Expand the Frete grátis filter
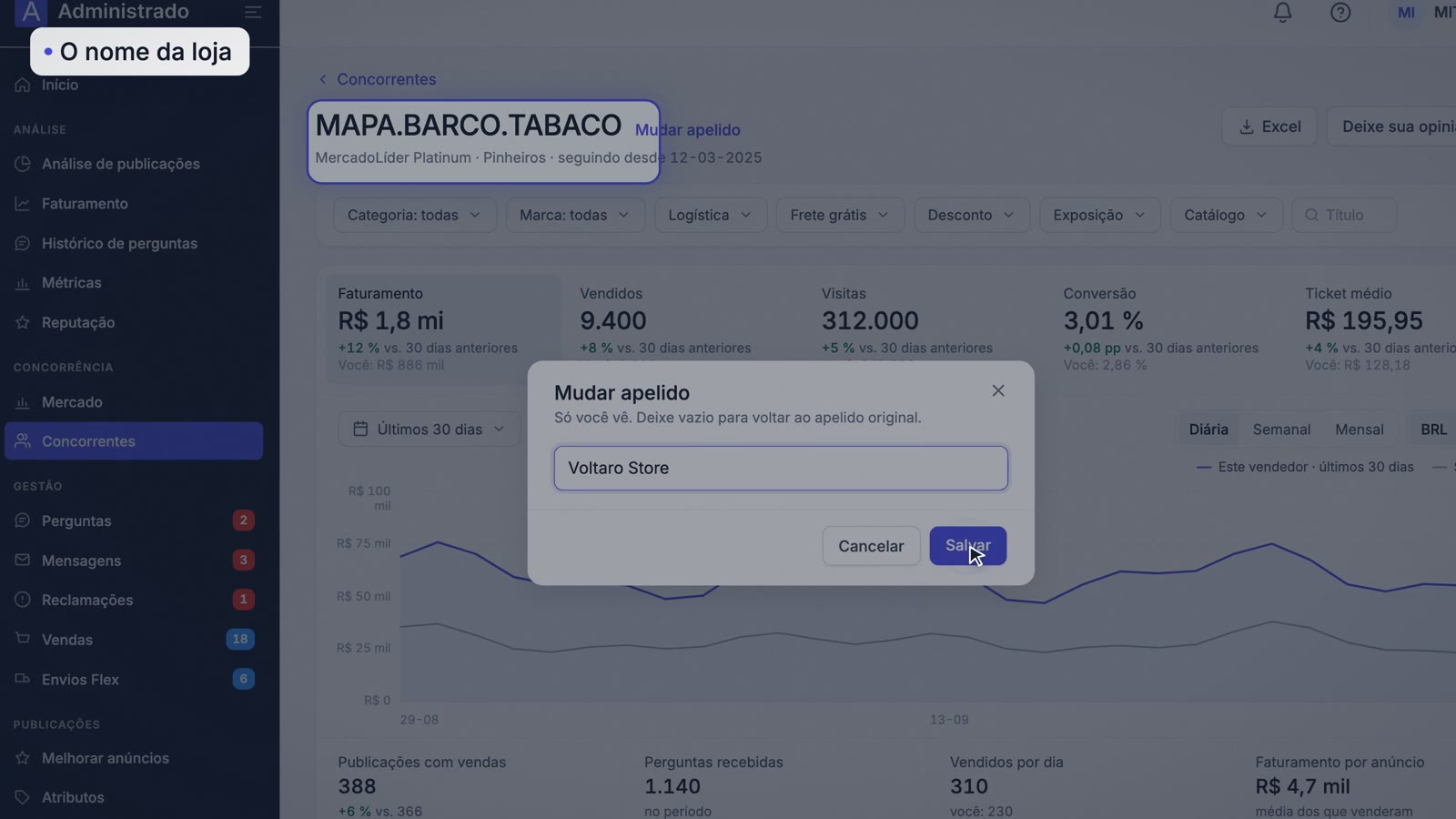The width and height of the screenshot is (1456, 819). pyautogui.click(x=840, y=215)
